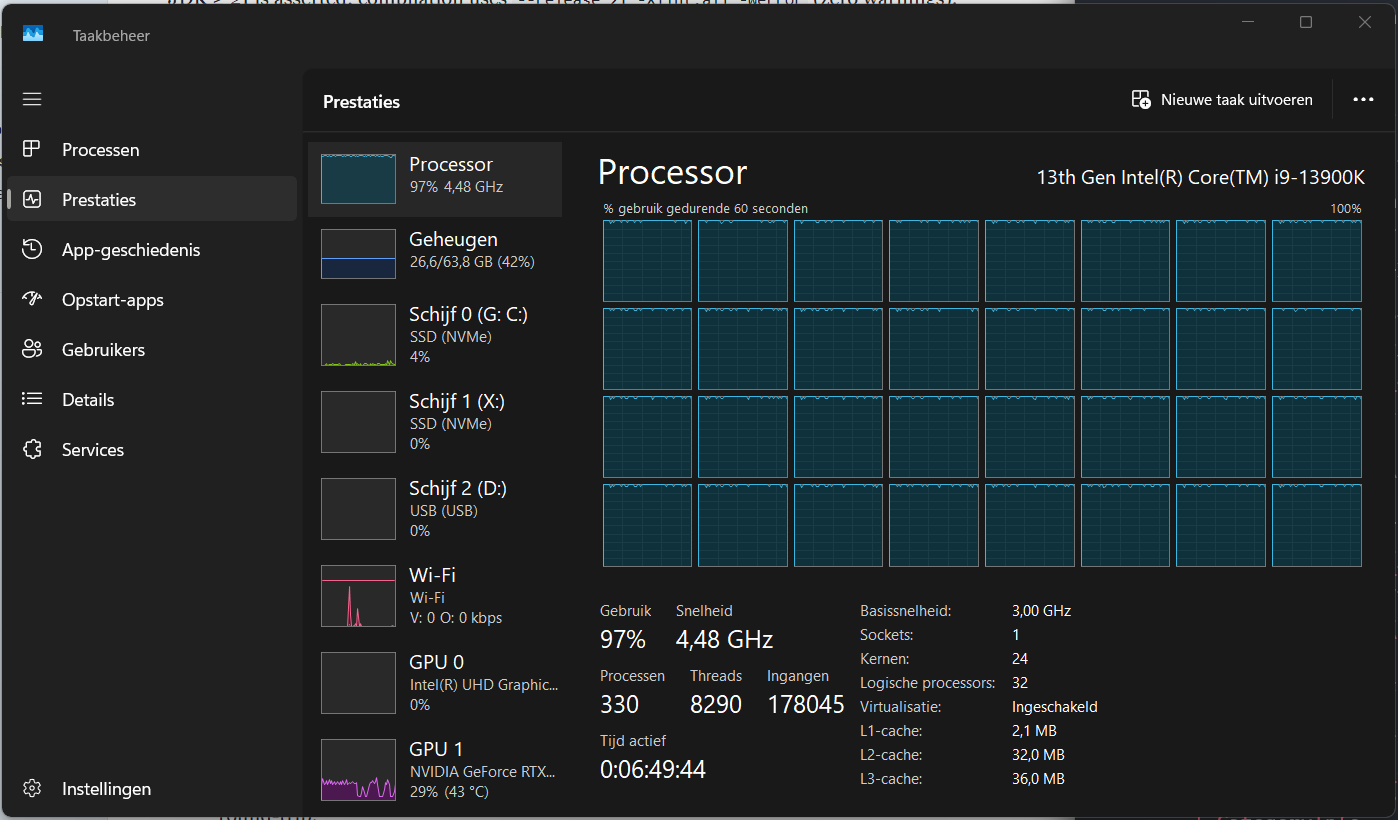Select Schijf 1 (X:) item
The width and height of the screenshot is (1398, 820).
point(435,422)
